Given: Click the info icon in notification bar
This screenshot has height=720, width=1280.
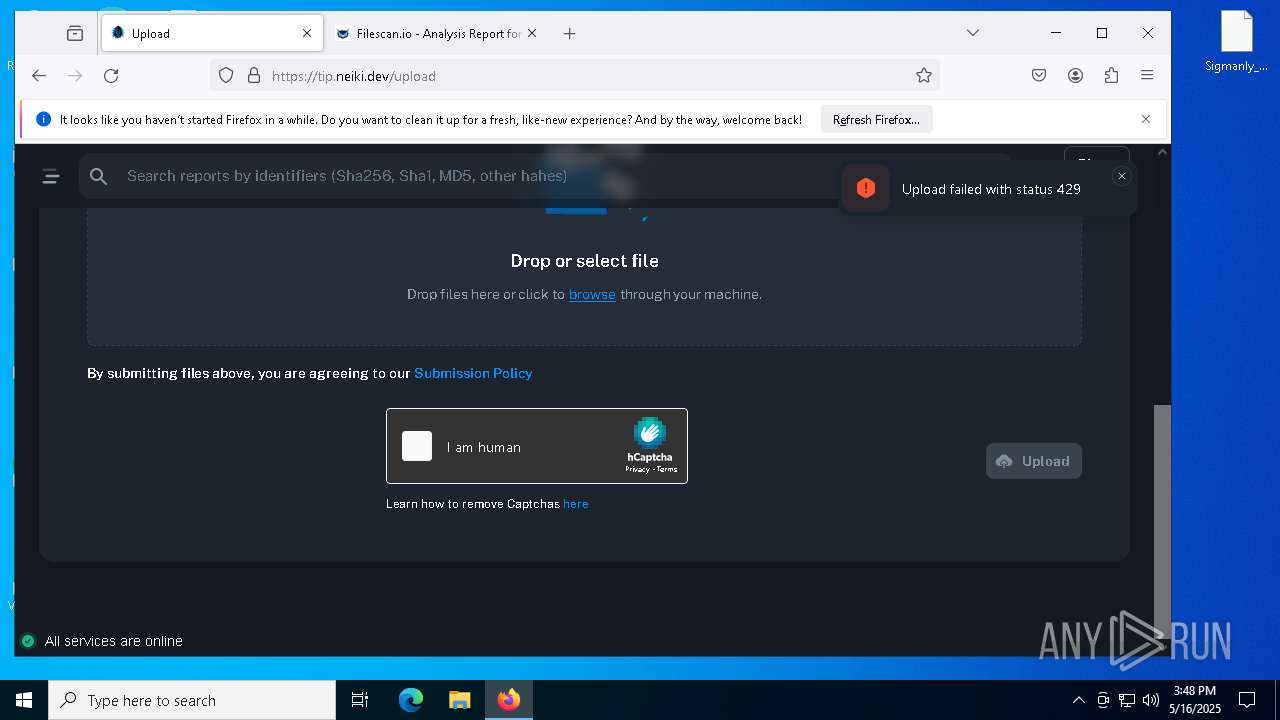Looking at the screenshot, I should click(43, 119).
